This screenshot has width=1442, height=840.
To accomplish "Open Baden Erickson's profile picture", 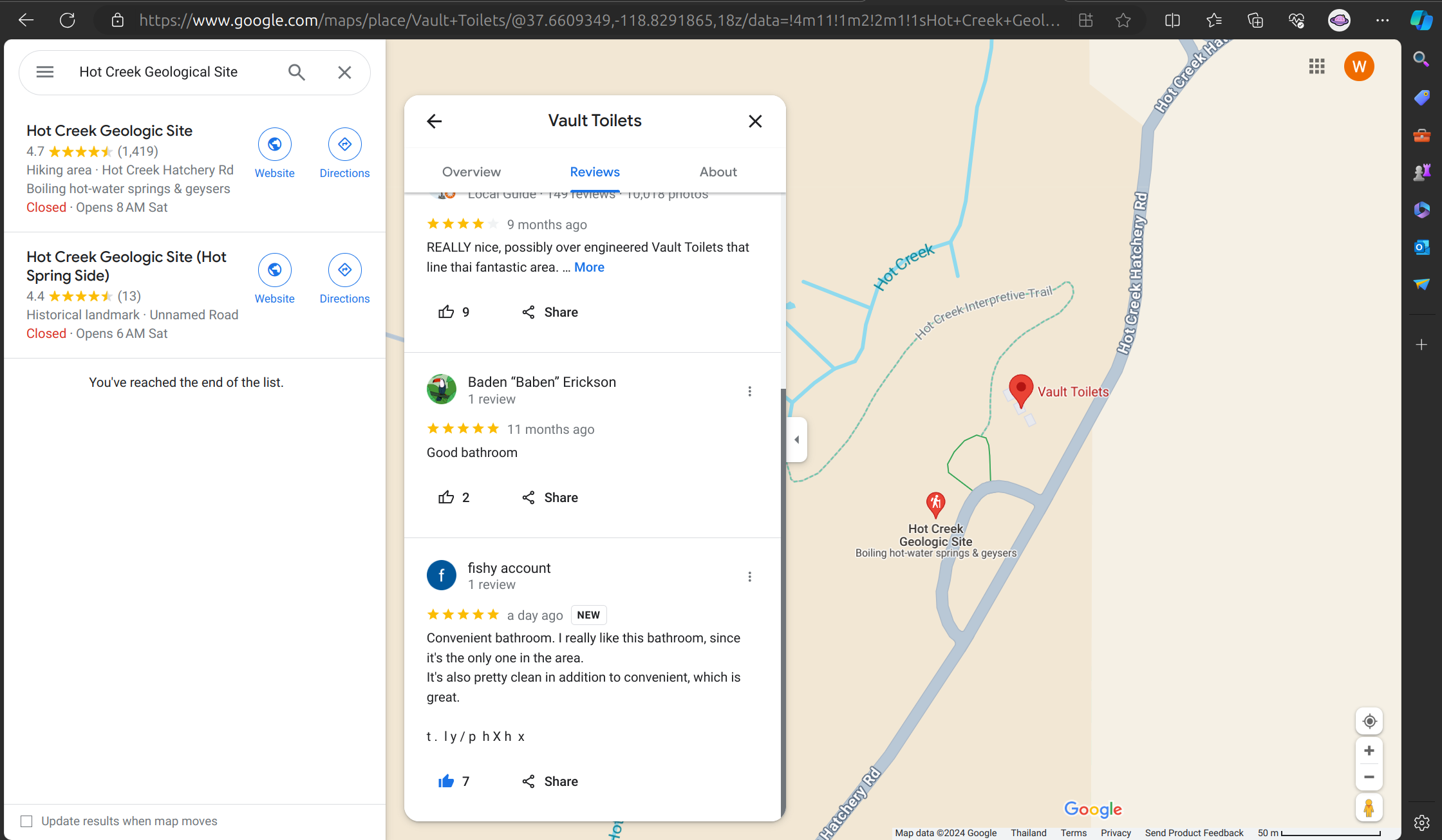I will click(442, 389).
